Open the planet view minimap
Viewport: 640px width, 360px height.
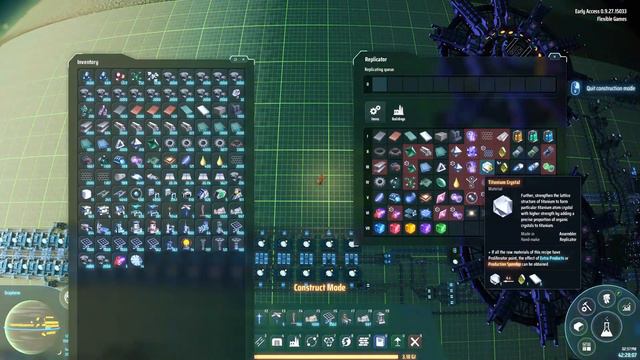[x=32, y=327]
